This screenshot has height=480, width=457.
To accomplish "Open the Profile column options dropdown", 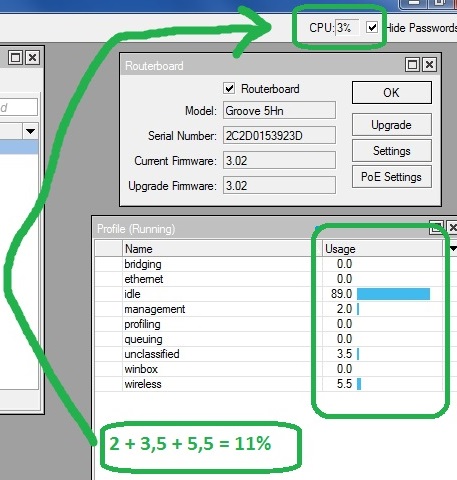I will click(x=453, y=249).
